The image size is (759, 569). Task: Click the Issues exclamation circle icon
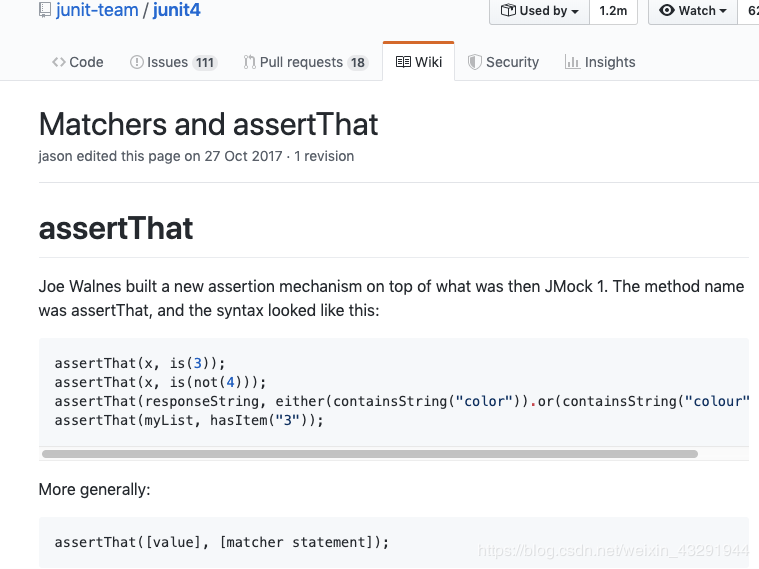137,62
